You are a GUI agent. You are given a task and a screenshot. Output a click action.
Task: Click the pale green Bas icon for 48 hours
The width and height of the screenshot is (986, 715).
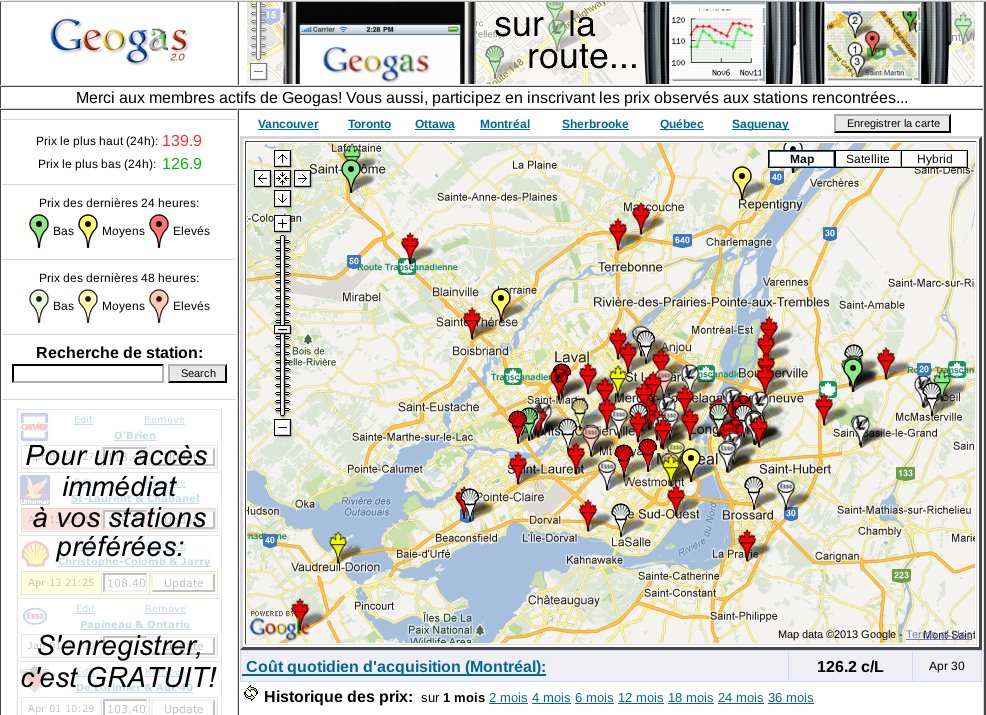[39, 306]
